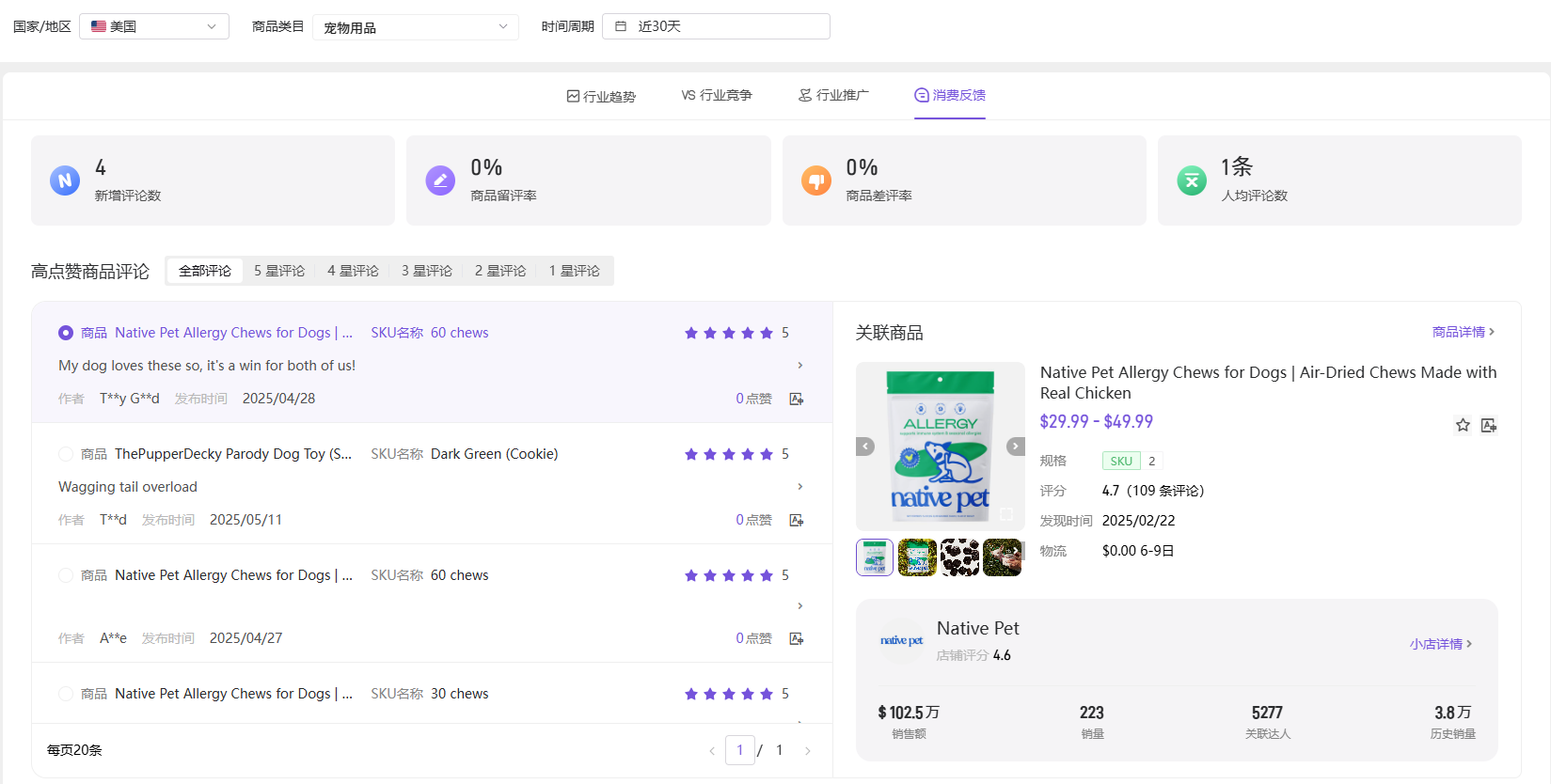Click the page number input box
1551x784 pixels.
tap(740, 750)
